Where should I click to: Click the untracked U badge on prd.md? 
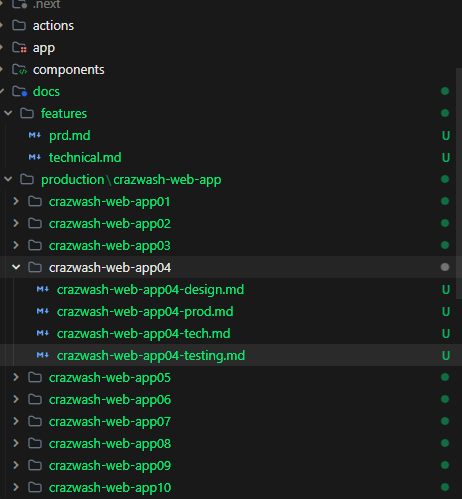(x=446, y=136)
